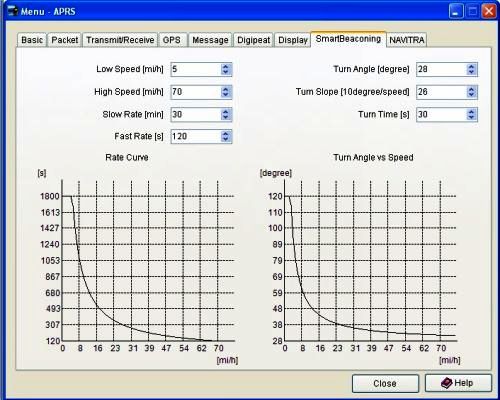Click the 79 label on Turn Angle axis
Viewport: 500px width, 400px height.
[277, 260]
